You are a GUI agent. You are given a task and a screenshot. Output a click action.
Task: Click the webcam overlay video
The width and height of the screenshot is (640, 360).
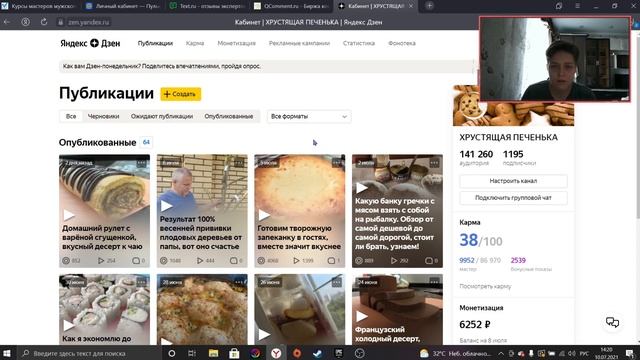tap(555, 59)
